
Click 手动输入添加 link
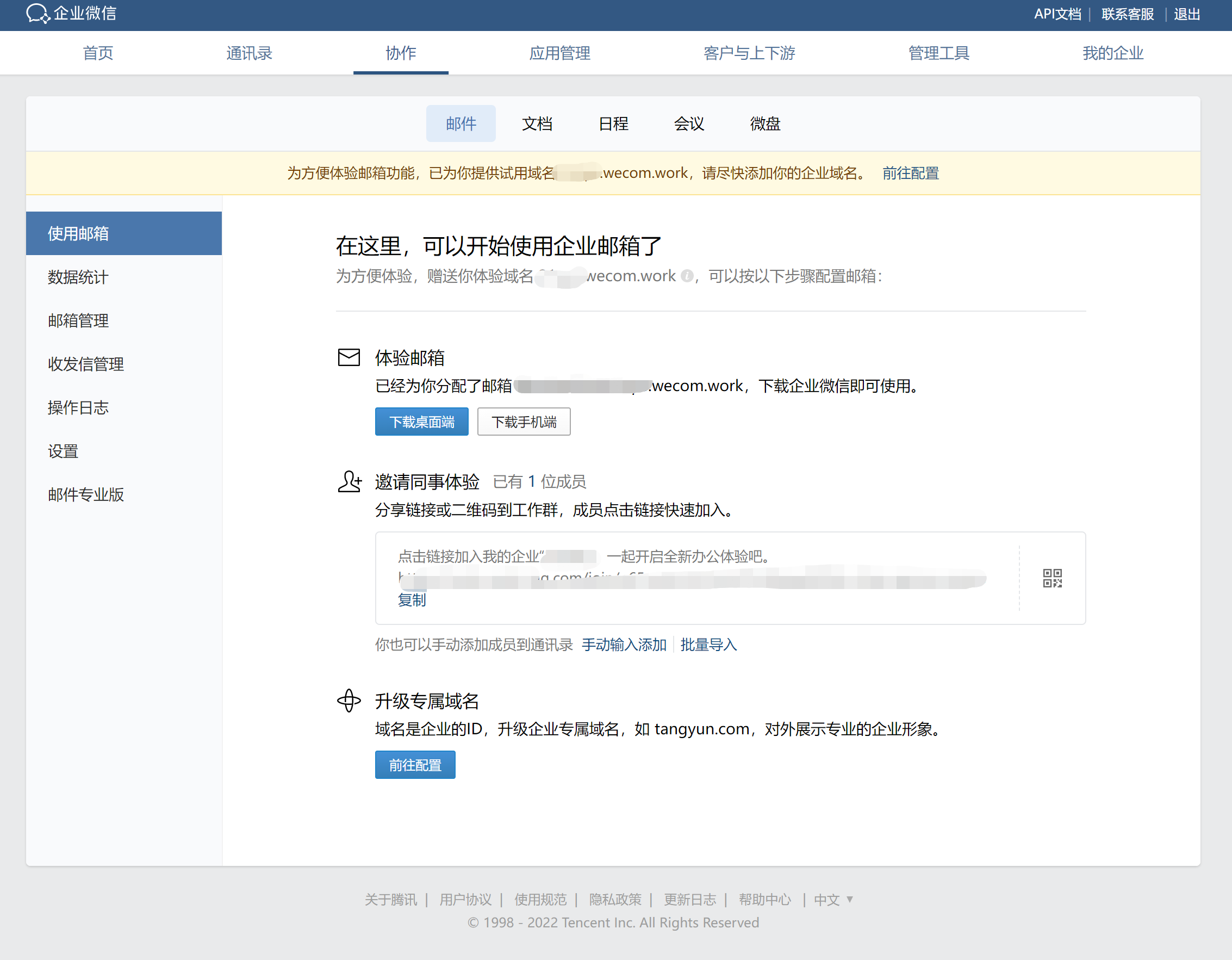click(625, 645)
